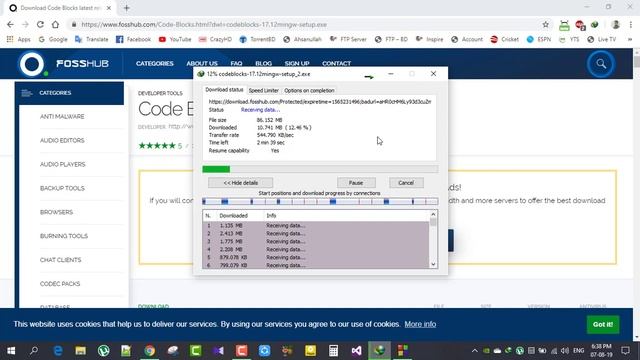Switch to the Speed Limiter tab
The image size is (640, 360).
pyautogui.click(x=263, y=90)
